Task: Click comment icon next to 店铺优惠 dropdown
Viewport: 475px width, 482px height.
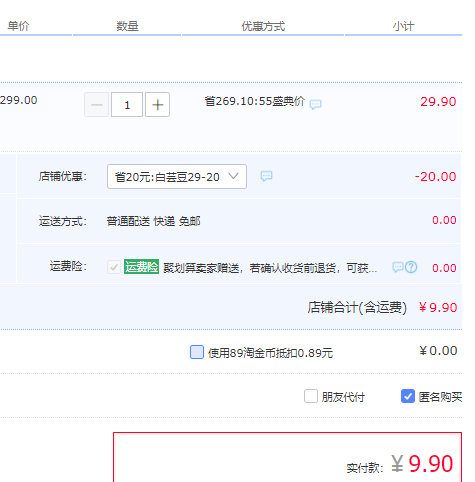Action: (x=266, y=176)
